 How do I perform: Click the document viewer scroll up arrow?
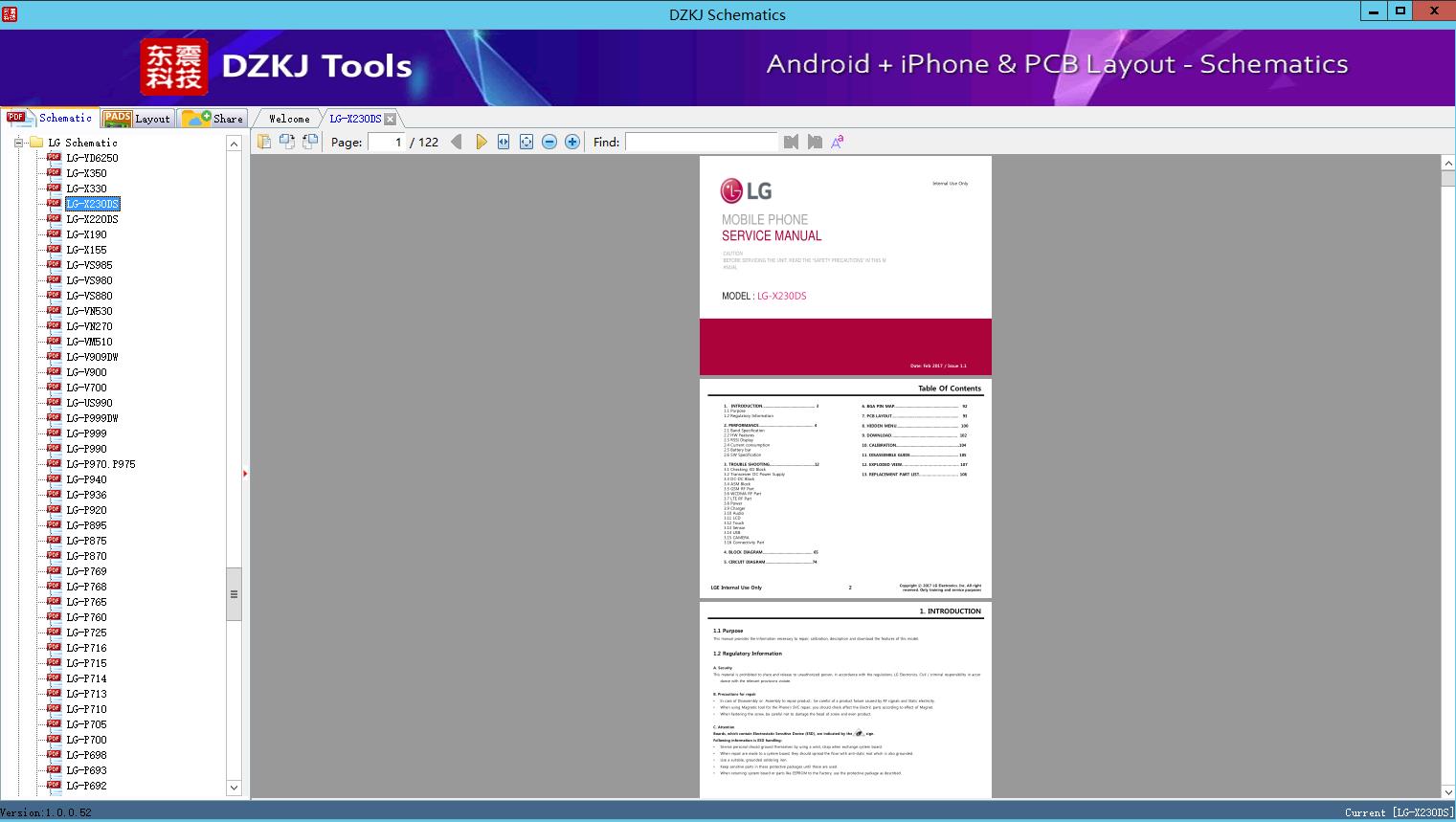[x=1447, y=164]
